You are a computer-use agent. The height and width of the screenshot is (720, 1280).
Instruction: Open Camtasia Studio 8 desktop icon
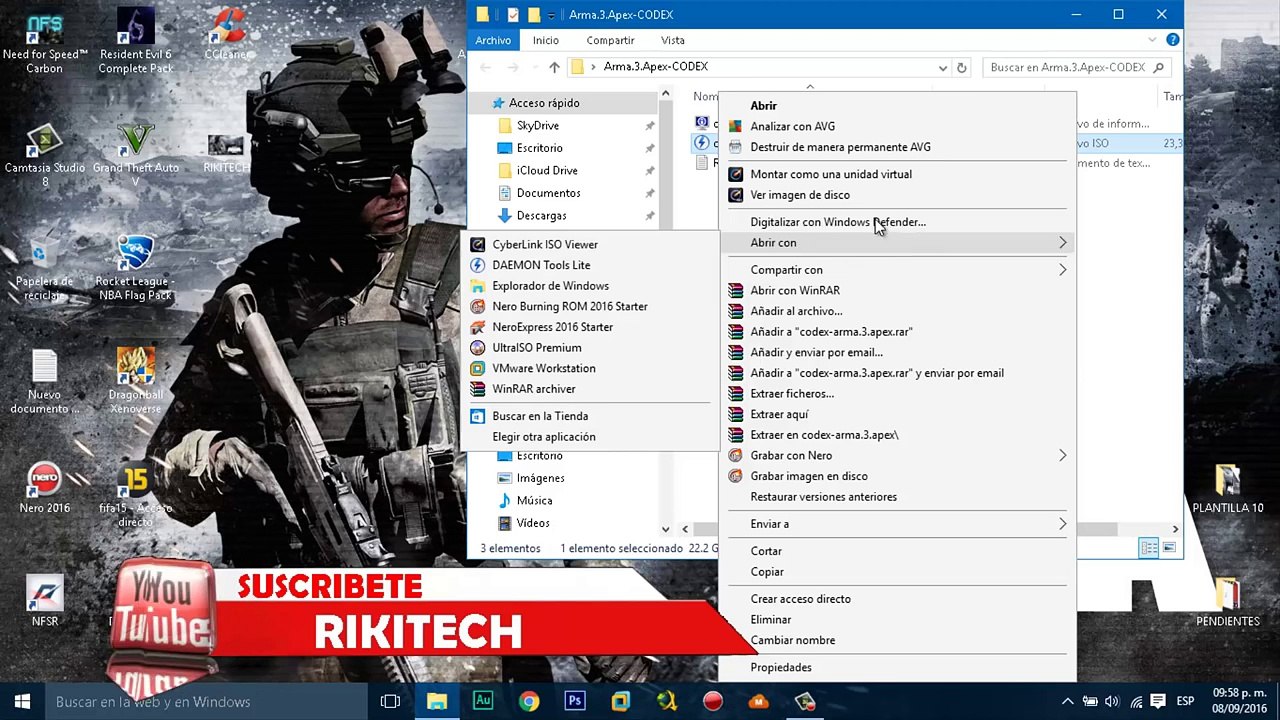pos(45,155)
